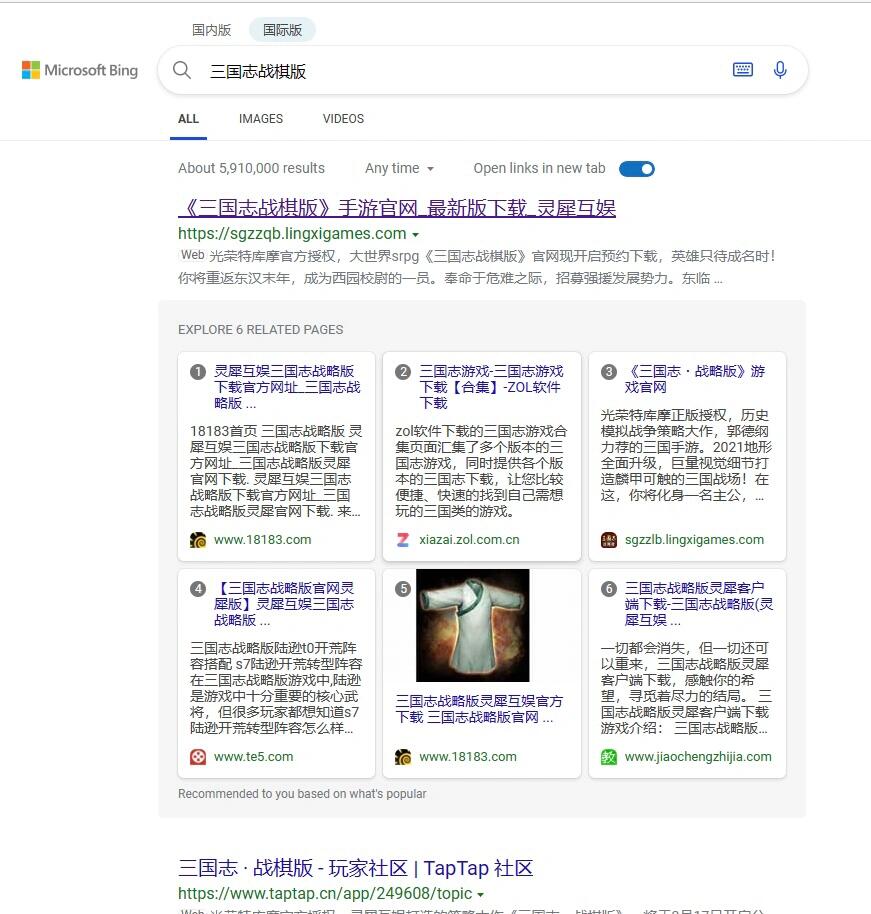Open card 3 《三国志·战略版》游戏官网 link

point(695,379)
